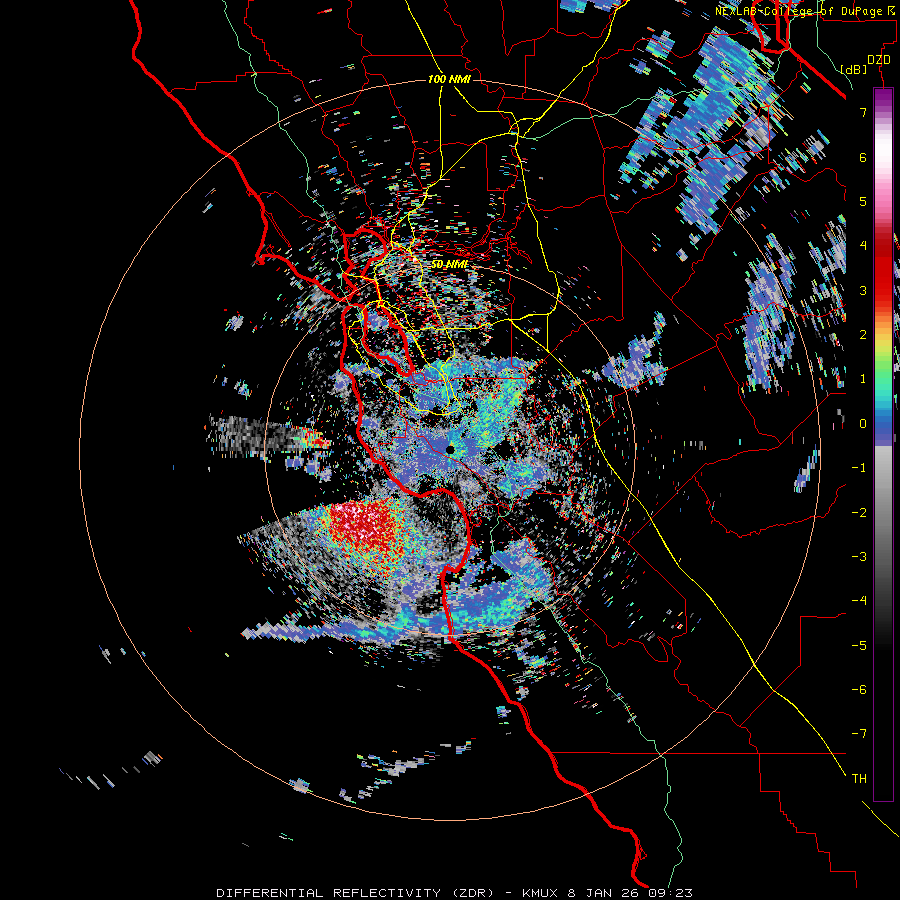Click the "-5" value on the color scale
This screenshot has width=900, height=900.
pos(859,646)
